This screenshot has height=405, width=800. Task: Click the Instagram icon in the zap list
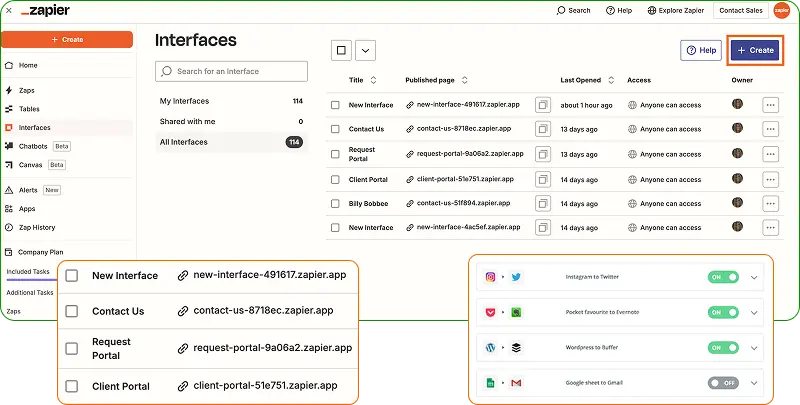tap(490, 277)
